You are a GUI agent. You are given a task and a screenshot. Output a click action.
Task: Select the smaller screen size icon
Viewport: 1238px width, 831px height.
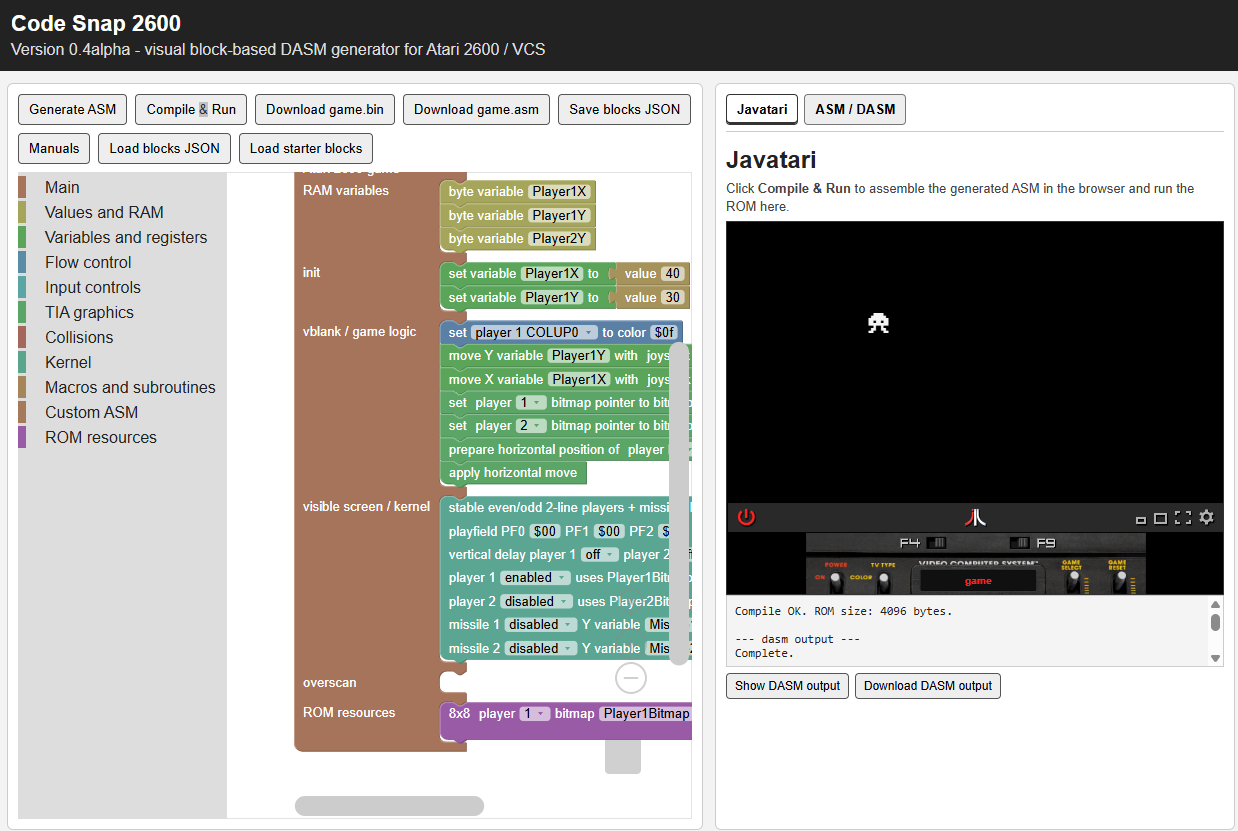click(x=1141, y=519)
